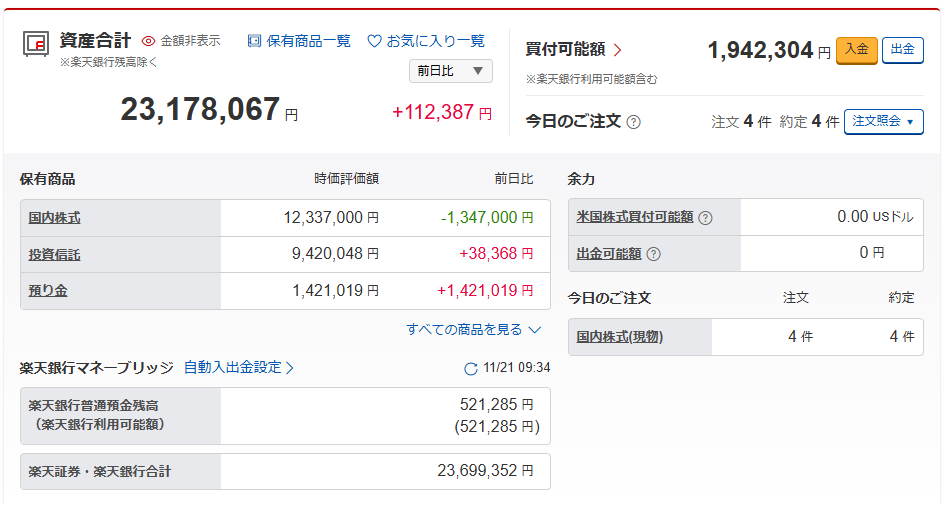The image size is (946, 505).
Task: Select the 預り金 row link
Action: coord(48,291)
